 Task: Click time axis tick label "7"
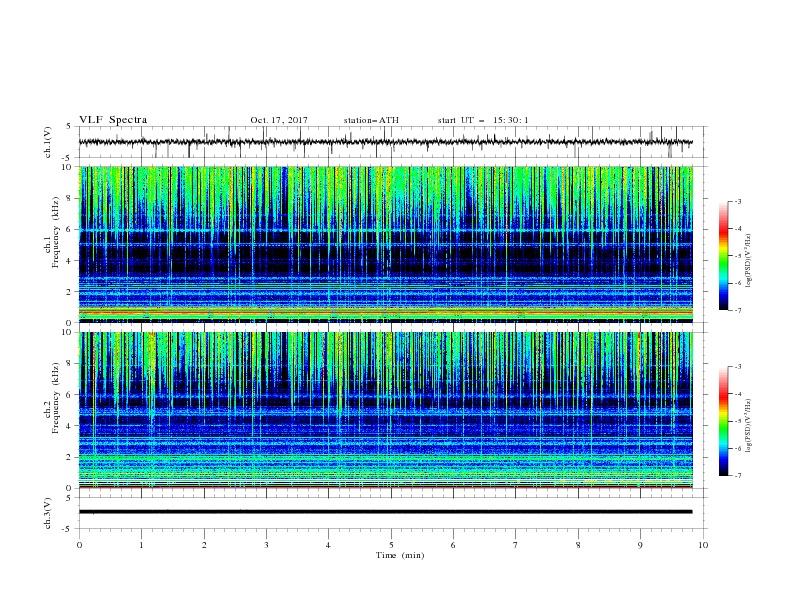[x=516, y=545]
